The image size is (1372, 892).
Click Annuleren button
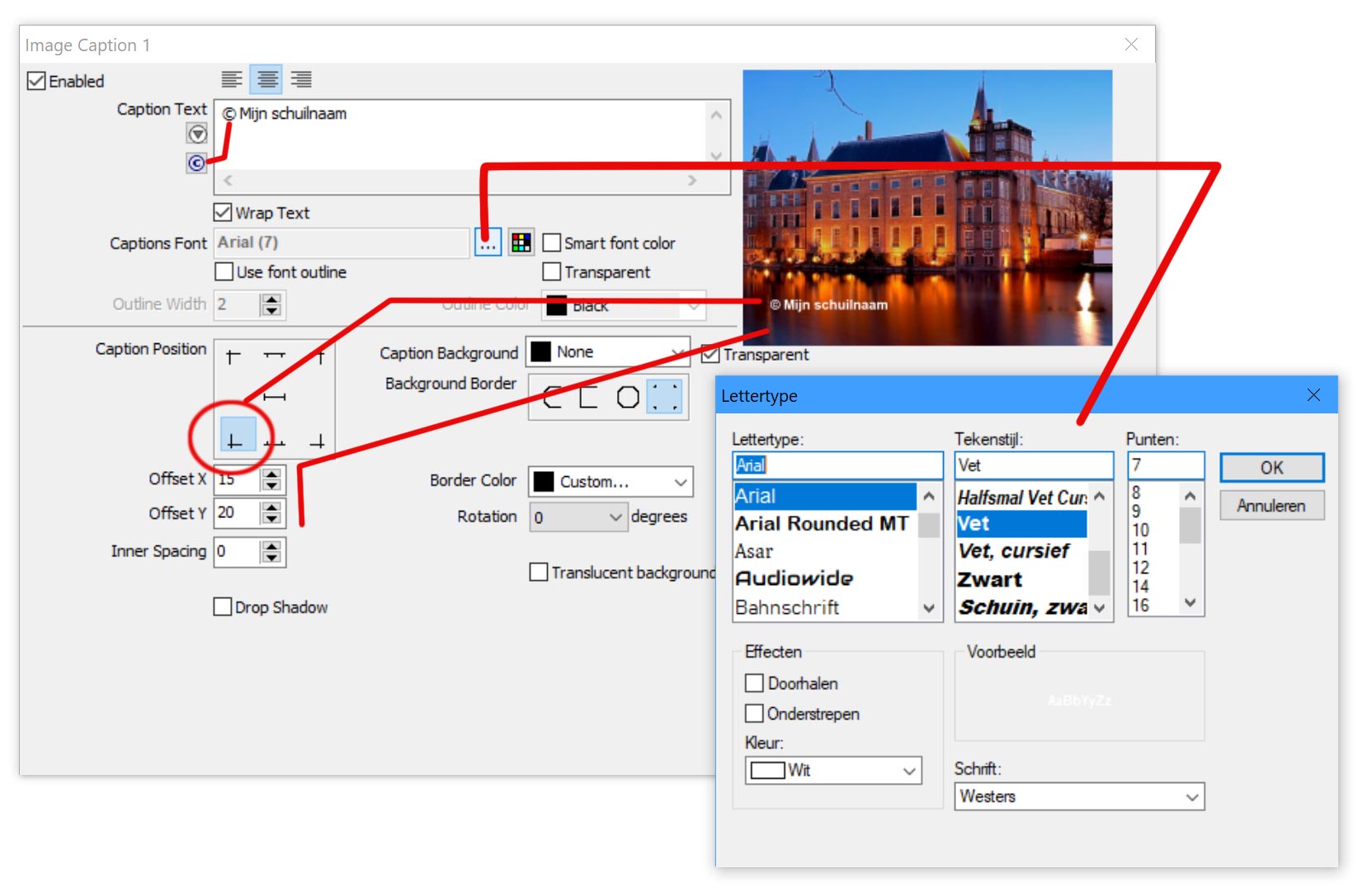coord(1271,506)
